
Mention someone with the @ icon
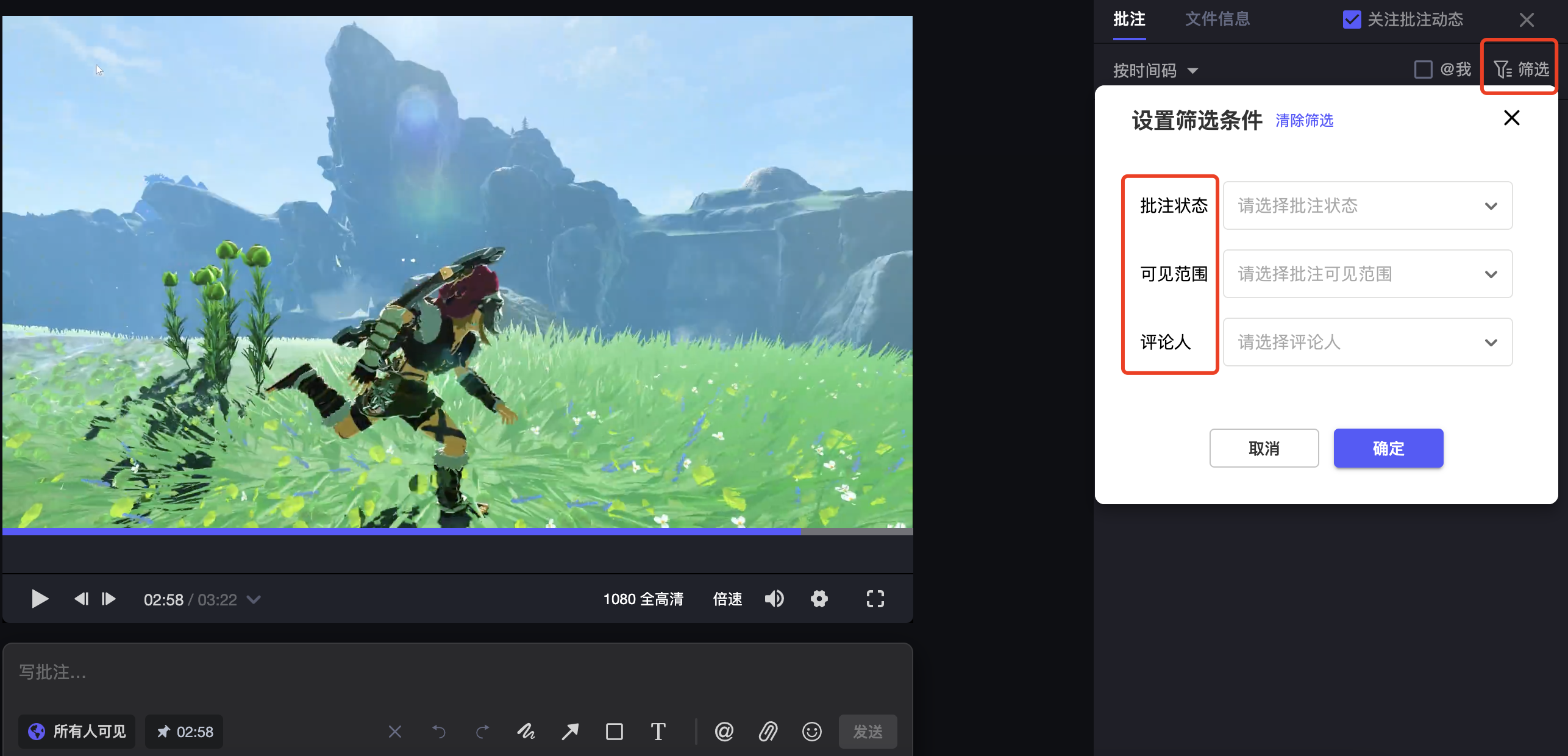724,731
